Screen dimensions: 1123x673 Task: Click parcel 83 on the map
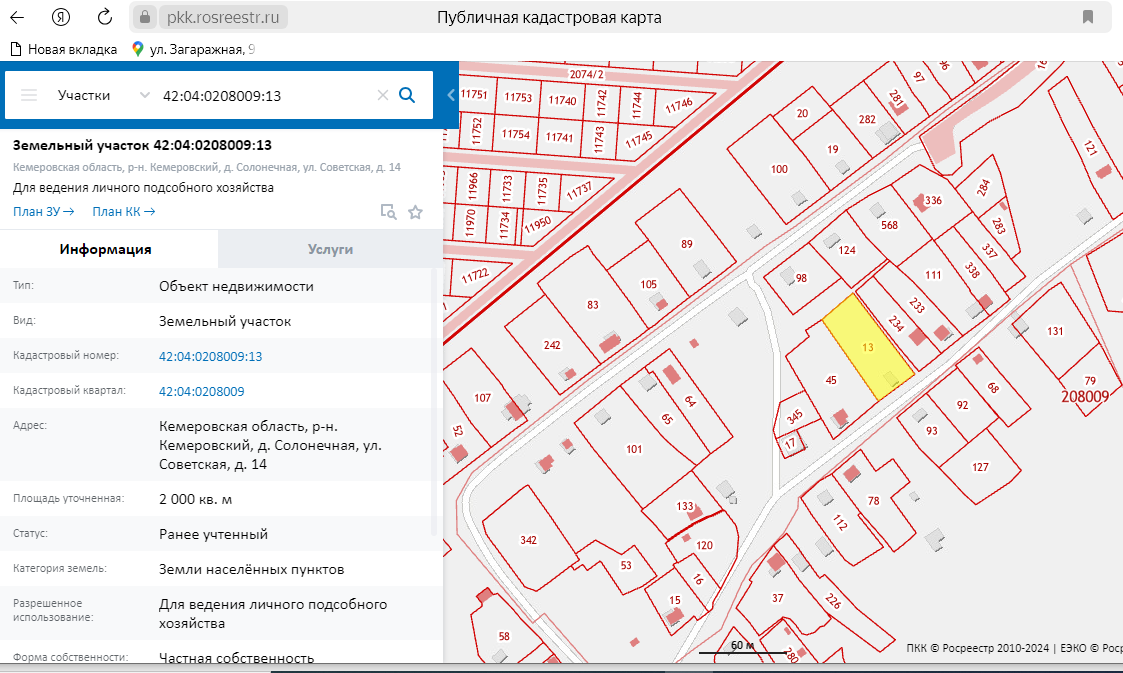click(x=592, y=305)
